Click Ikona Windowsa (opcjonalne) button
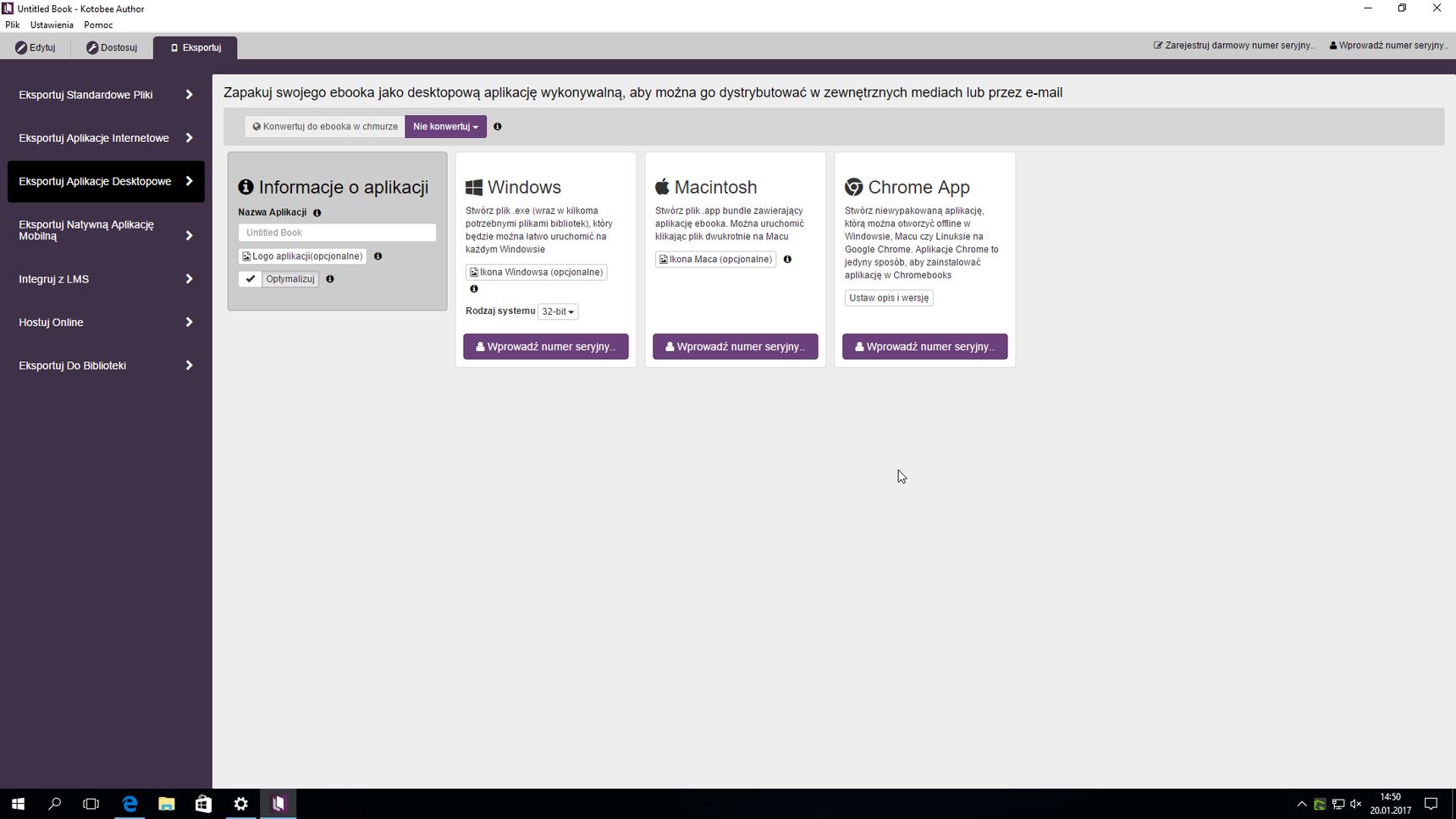The height and width of the screenshot is (819, 1456). [536, 272]
